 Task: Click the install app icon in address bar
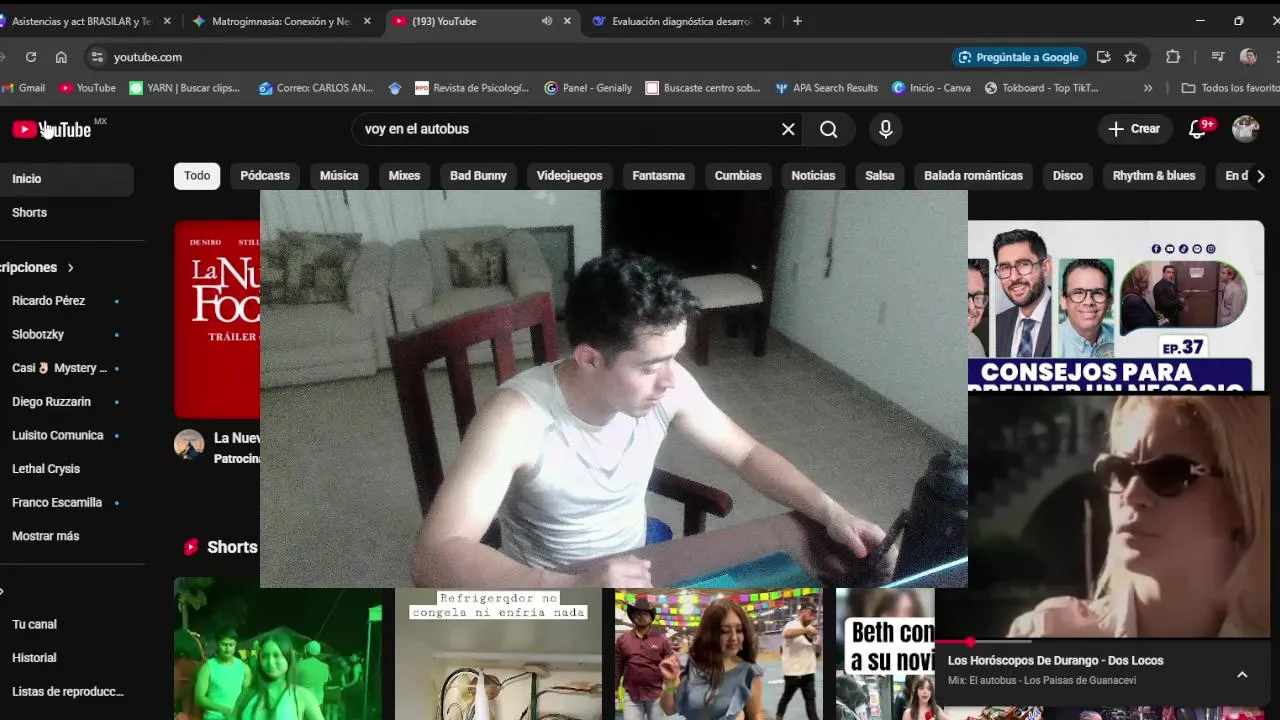pyautogui.click(x=1103, y=57)
